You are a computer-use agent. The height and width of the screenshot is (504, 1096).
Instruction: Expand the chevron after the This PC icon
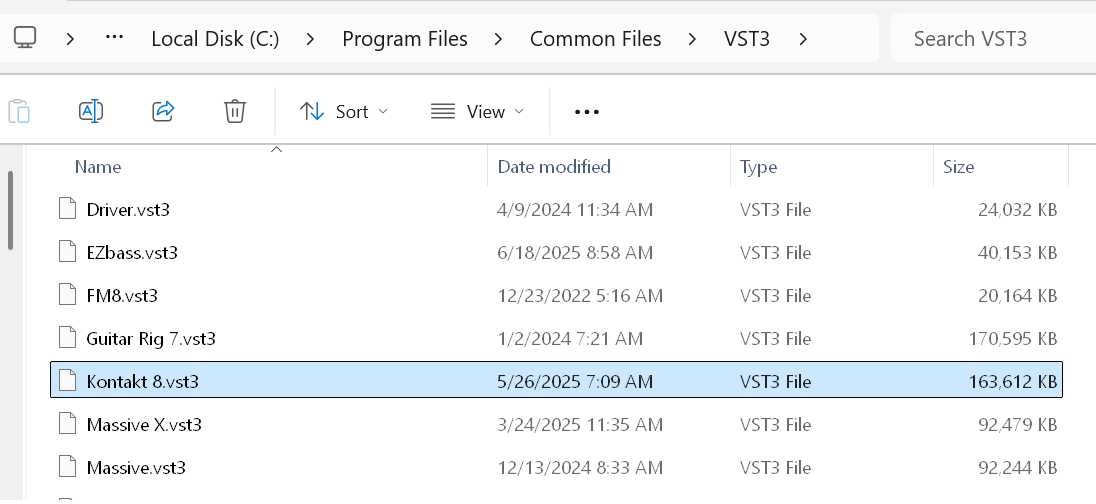tap(70, 39)
